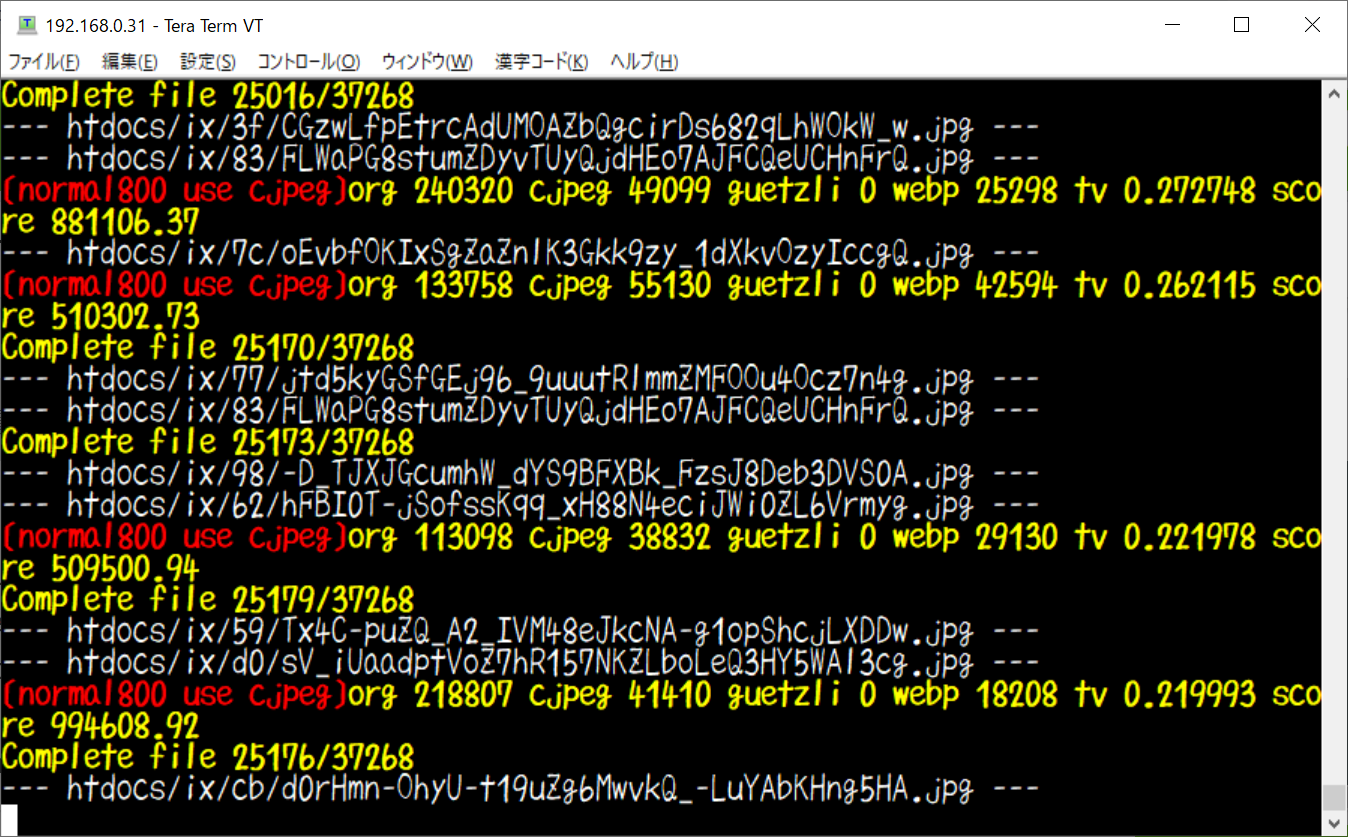Screen dimensions: 1348x837
Task: Click 'webp 29130' value
Action: point(975,538)
